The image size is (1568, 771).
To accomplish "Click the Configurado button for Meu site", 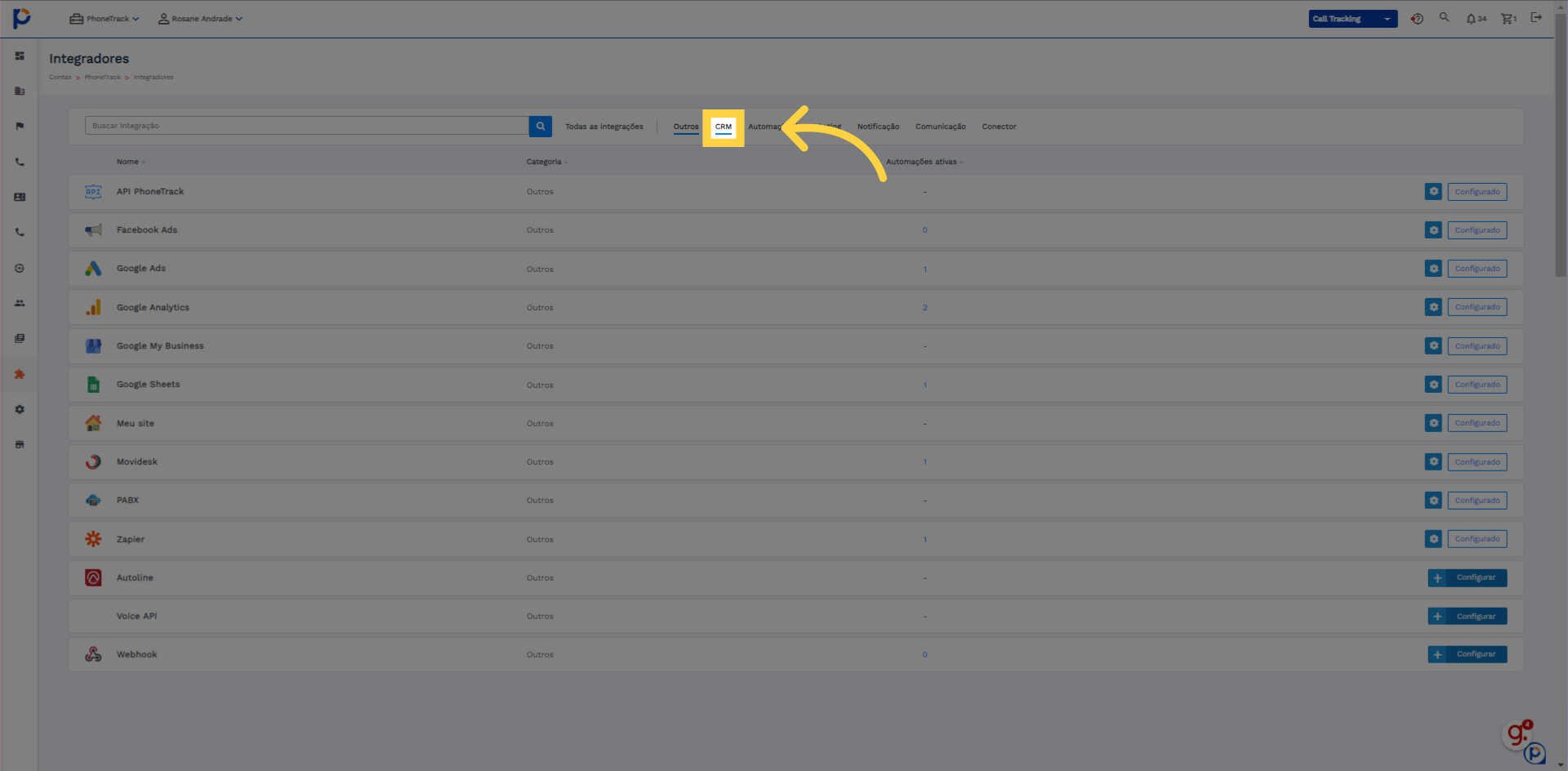I will pos(1477,423).
